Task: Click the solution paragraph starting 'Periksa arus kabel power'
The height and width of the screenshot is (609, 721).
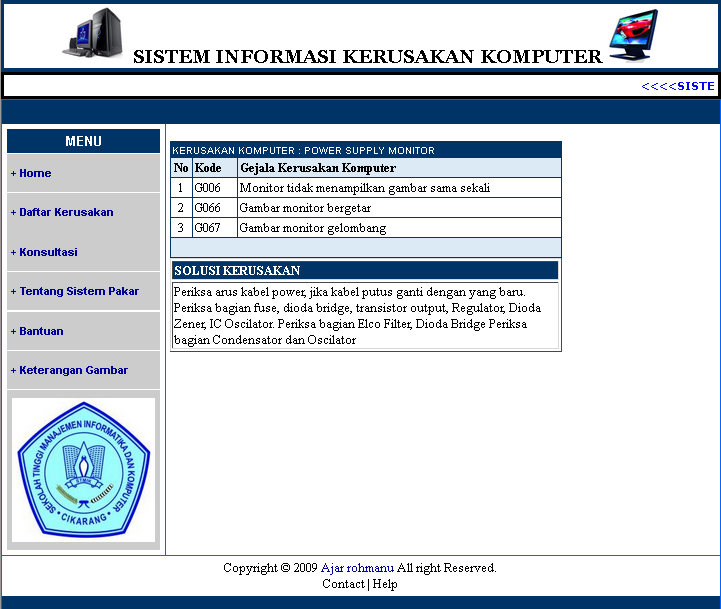Action: (x=366, y=316)
